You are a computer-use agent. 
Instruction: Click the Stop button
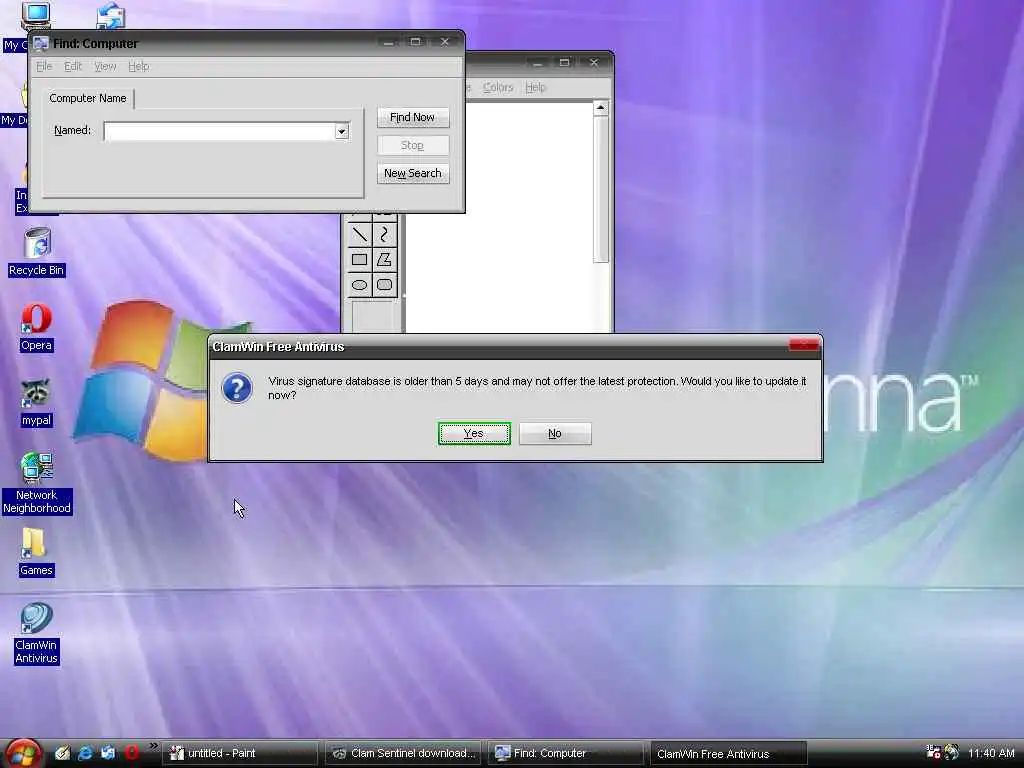pyautogui.click(x=413, y=145)
